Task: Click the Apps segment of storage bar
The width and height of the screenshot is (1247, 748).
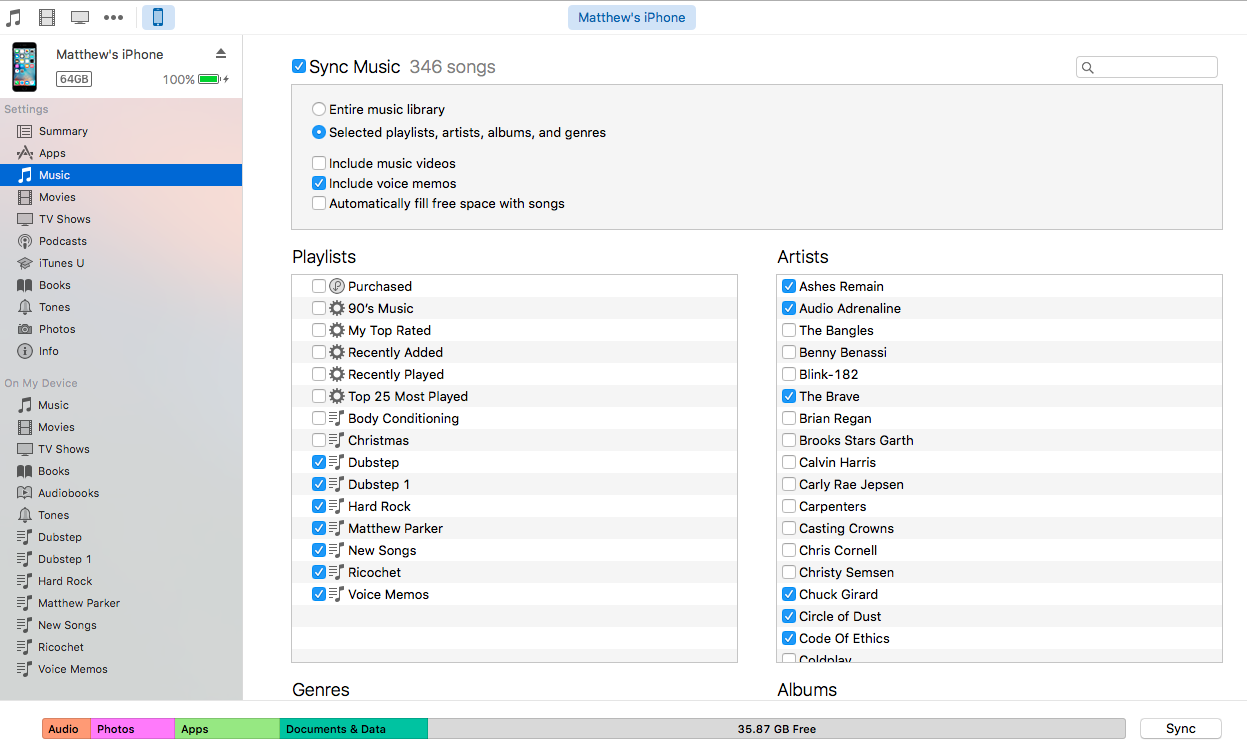Action: pyautogui.click(x=227, y=729)
